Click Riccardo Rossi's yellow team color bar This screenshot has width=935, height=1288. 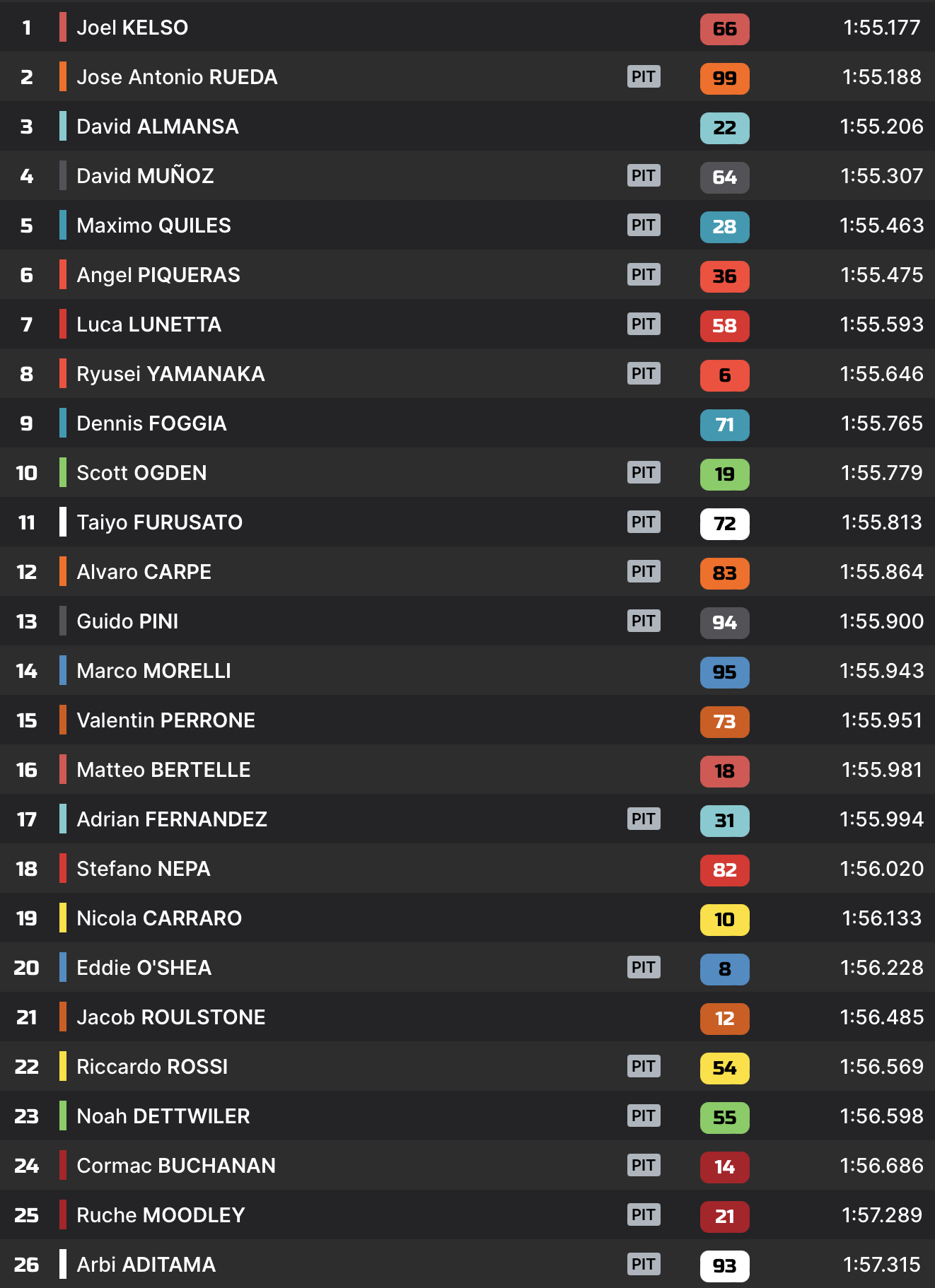coord(63,1066)
